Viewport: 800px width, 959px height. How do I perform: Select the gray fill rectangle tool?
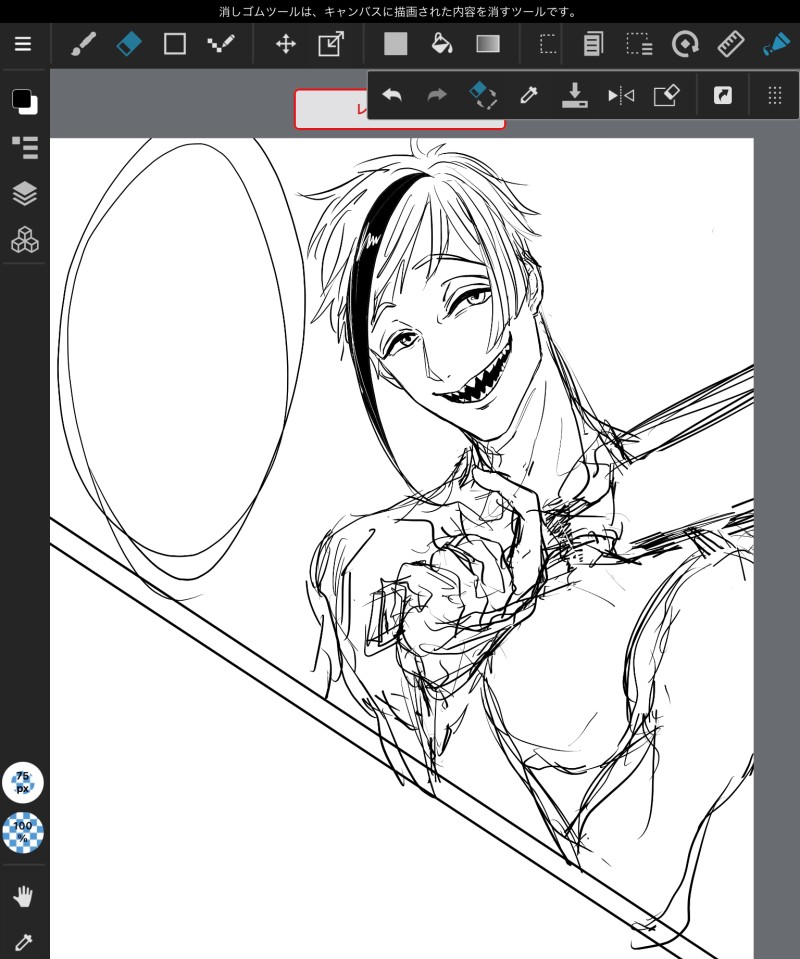396,44
